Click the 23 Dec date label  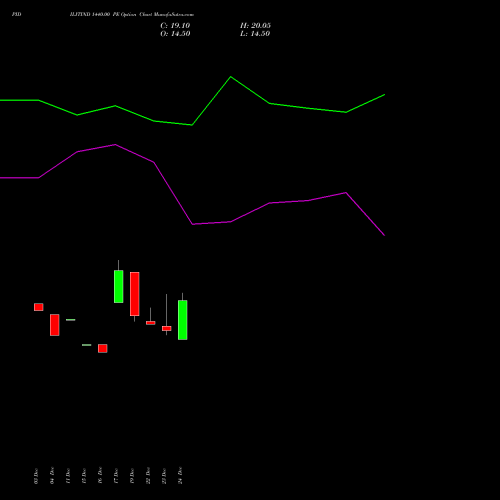pyautogui.click(x=164, y=476)
